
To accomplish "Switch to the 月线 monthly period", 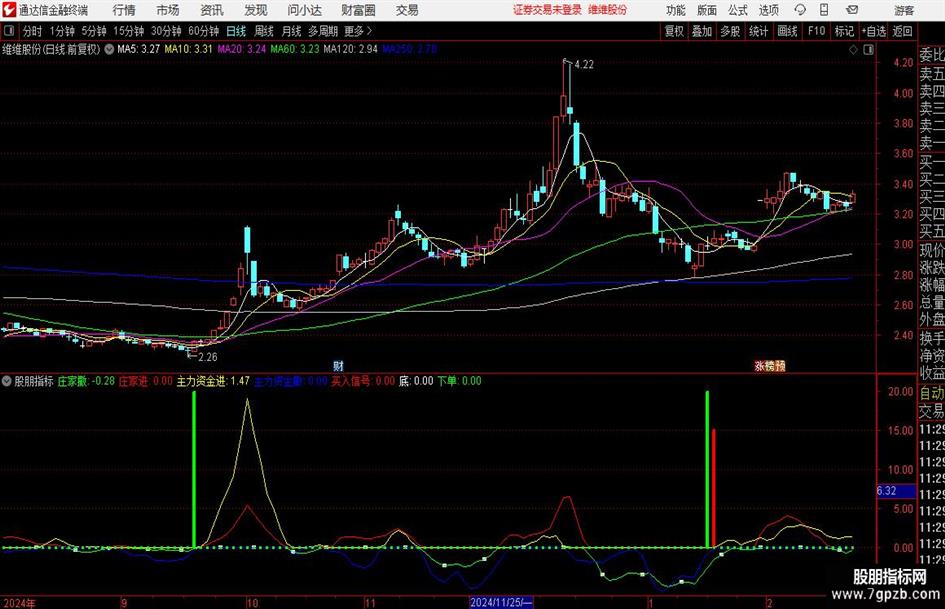I will pos(292,31).
